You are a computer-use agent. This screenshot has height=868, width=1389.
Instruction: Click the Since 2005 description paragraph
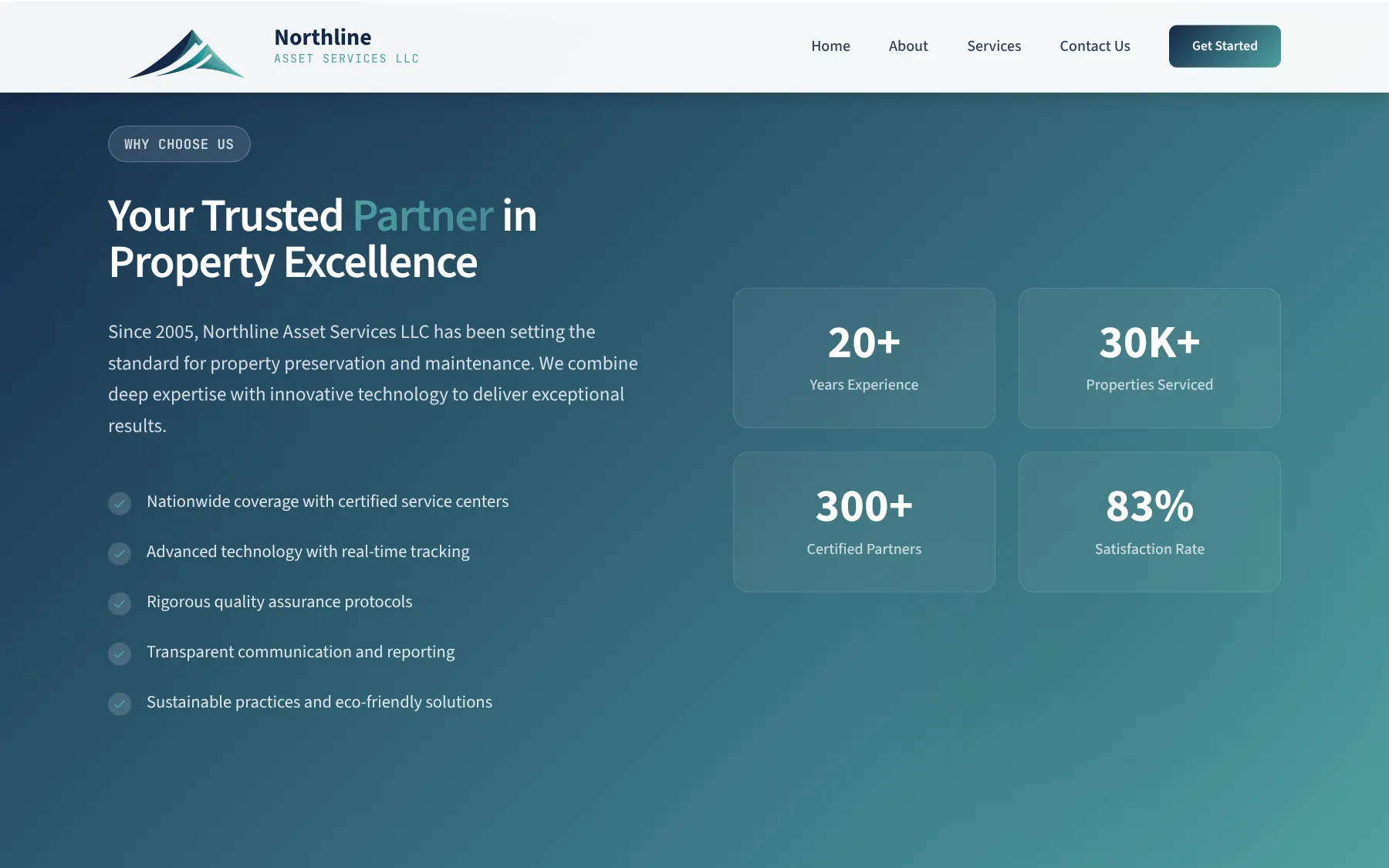tap(373, 379)
